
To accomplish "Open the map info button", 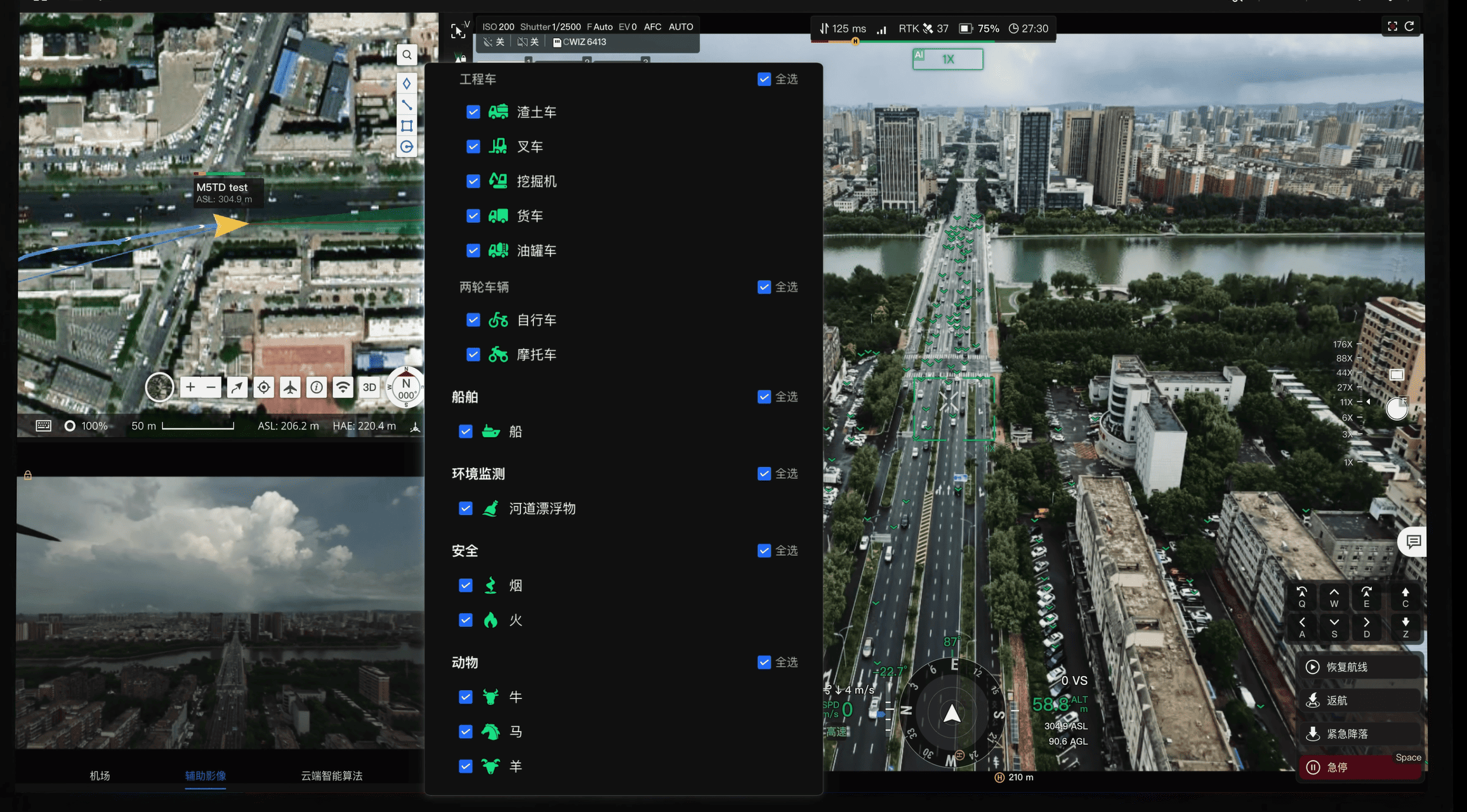I will tap(317, 387).
